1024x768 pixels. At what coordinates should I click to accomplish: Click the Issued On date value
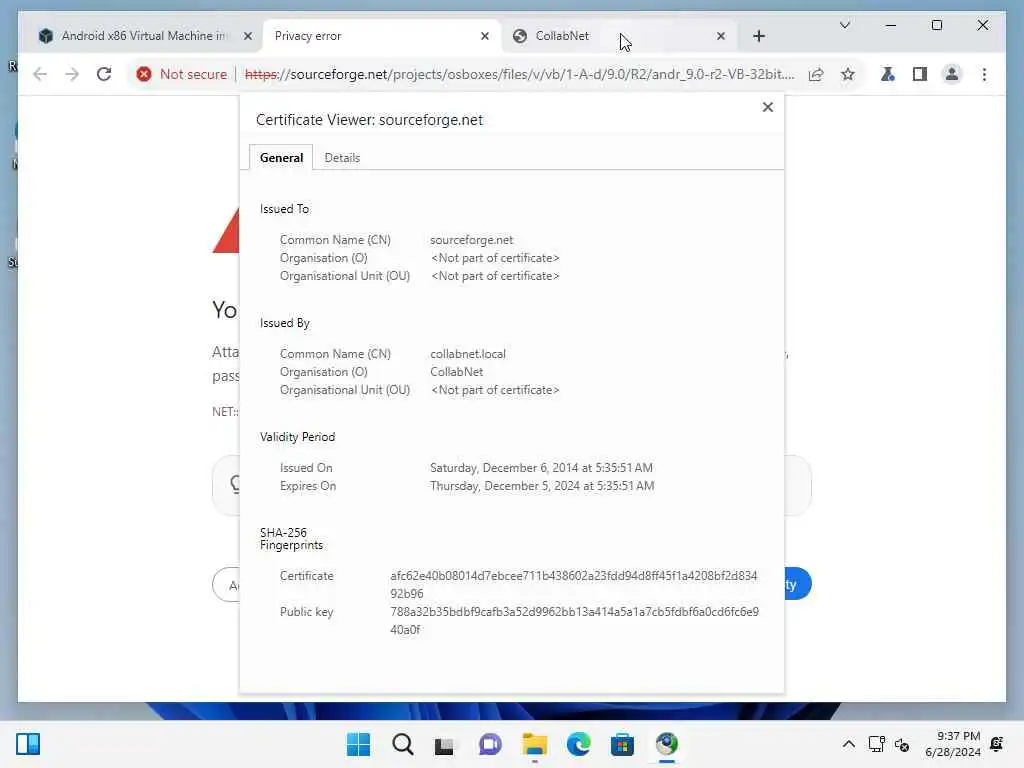[541, 468]
